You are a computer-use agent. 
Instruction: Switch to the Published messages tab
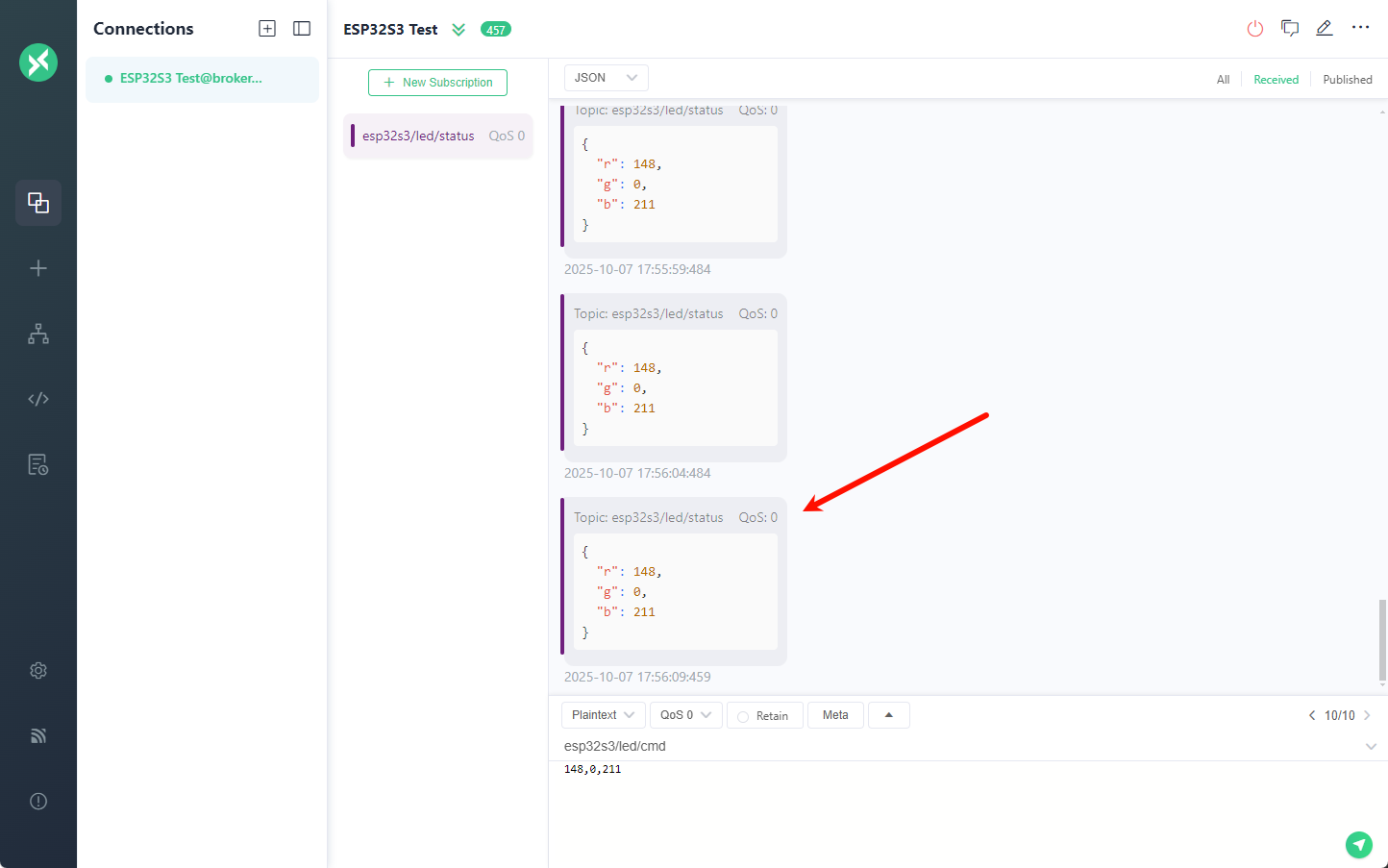1347,80
